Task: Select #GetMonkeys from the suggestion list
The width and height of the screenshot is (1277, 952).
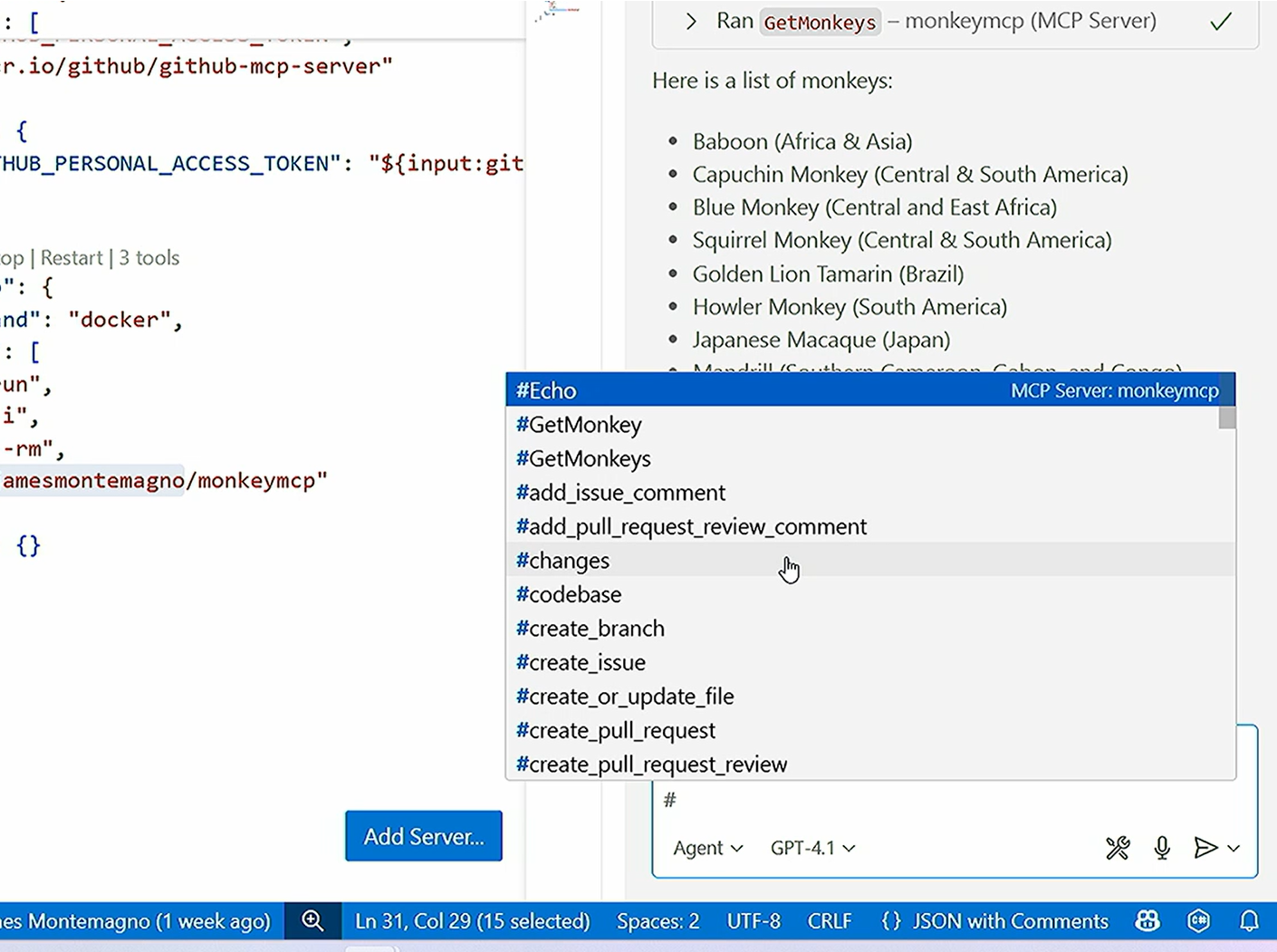Action: click(x=583, y=458)
